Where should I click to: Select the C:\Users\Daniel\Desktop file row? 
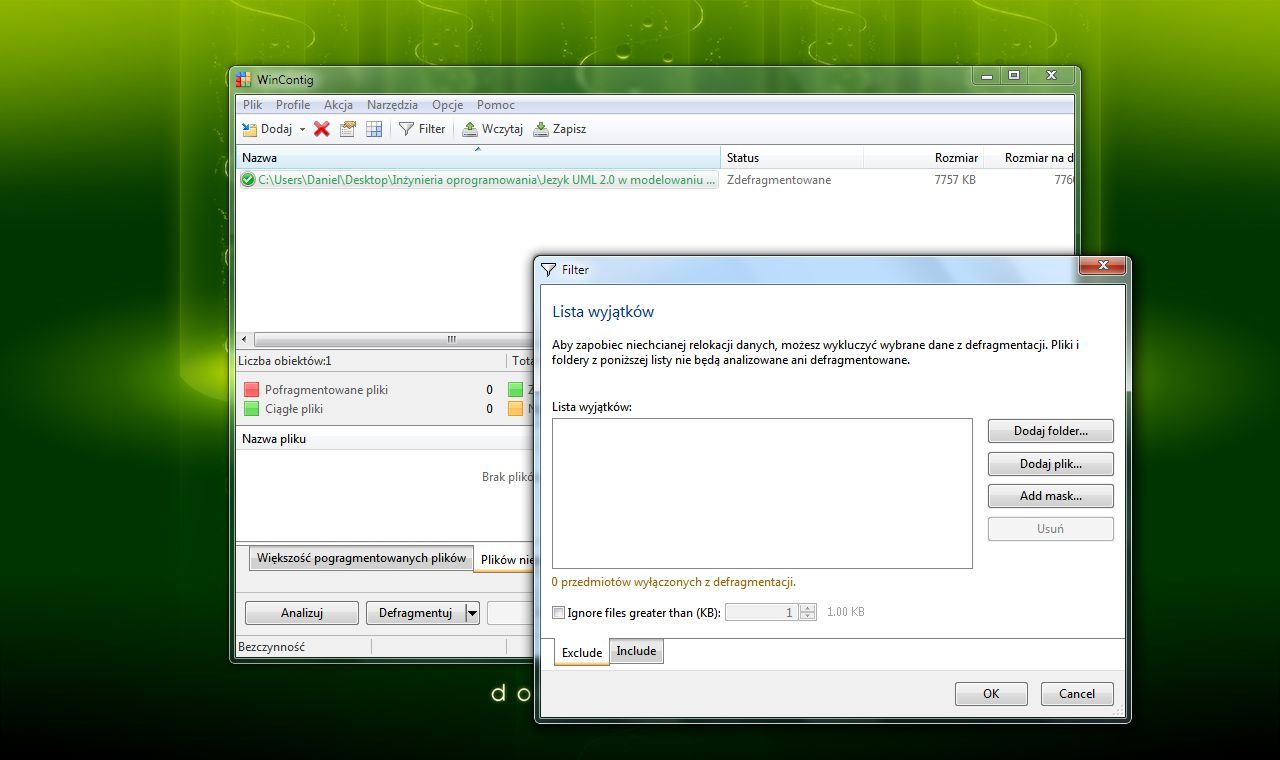[x=478, y=180]
